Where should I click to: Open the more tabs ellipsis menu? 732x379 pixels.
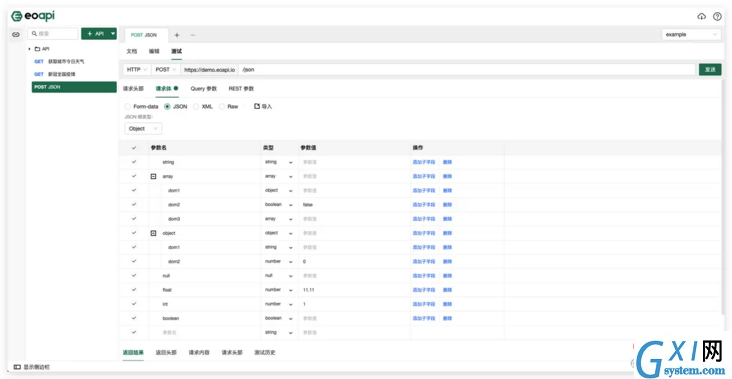click(192, 35)
